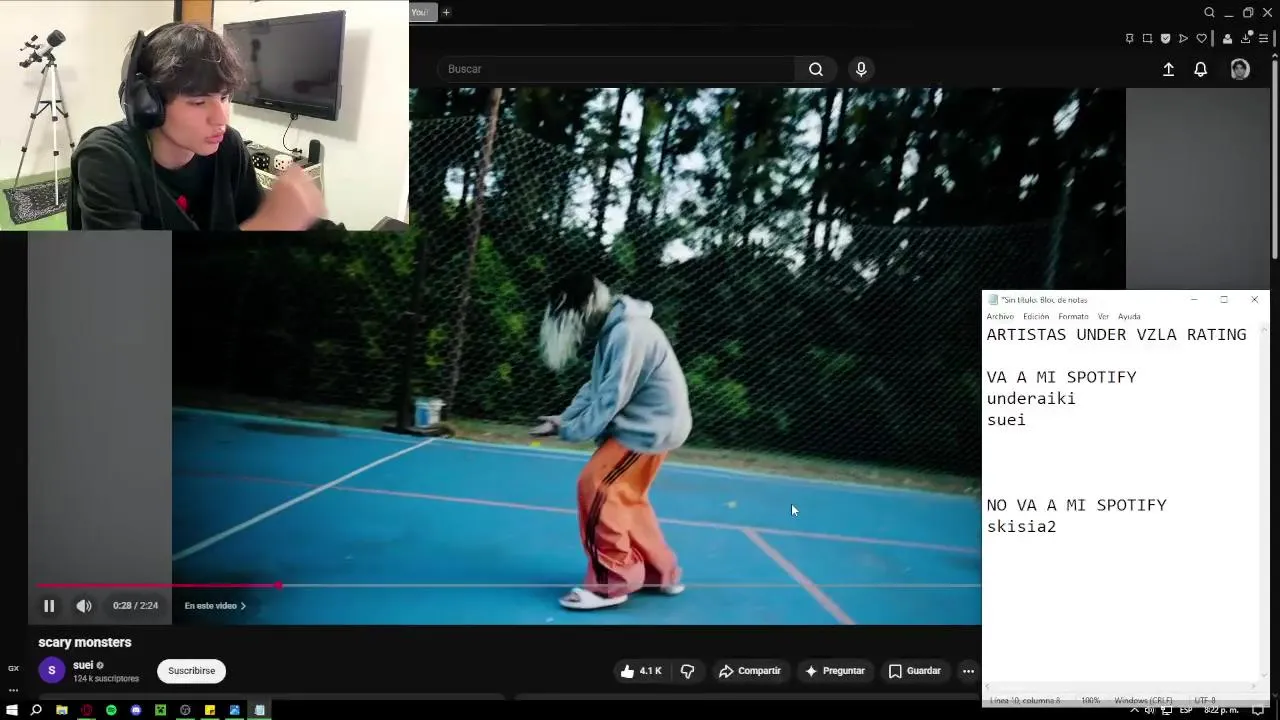The width and height of the screenshot is (1280, 720).
Task: Open the system volume tray icon
Action: [x=1149, y=710]
